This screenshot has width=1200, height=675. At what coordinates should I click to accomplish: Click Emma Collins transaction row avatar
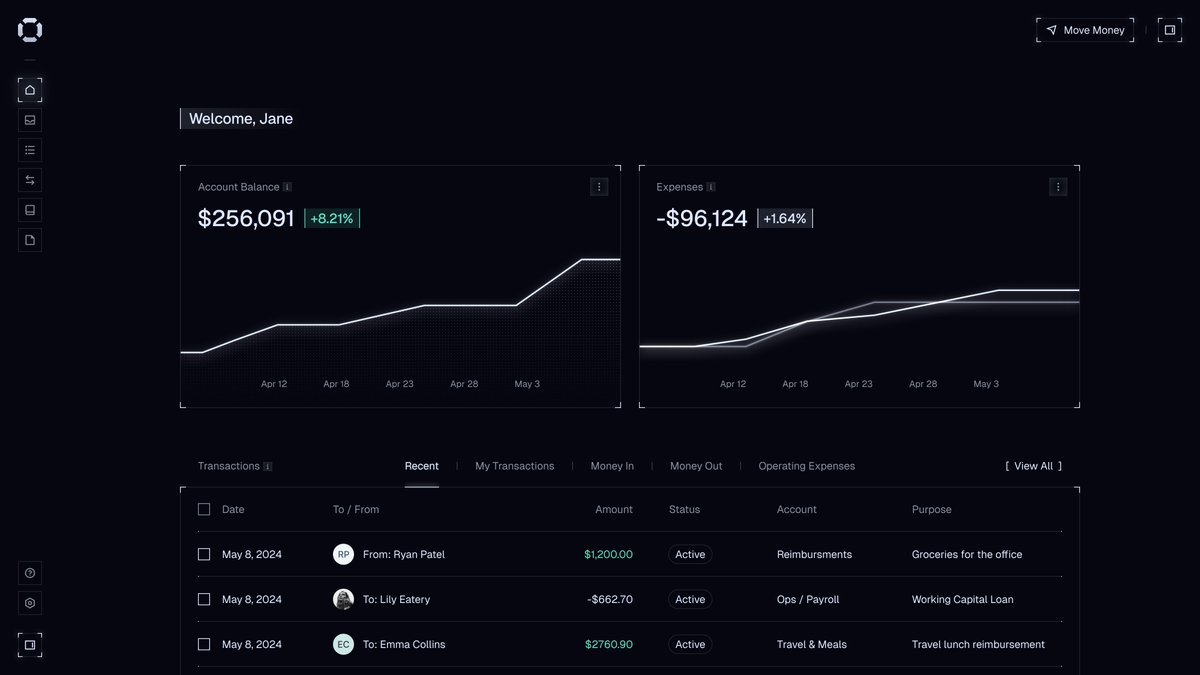(343, 644)
